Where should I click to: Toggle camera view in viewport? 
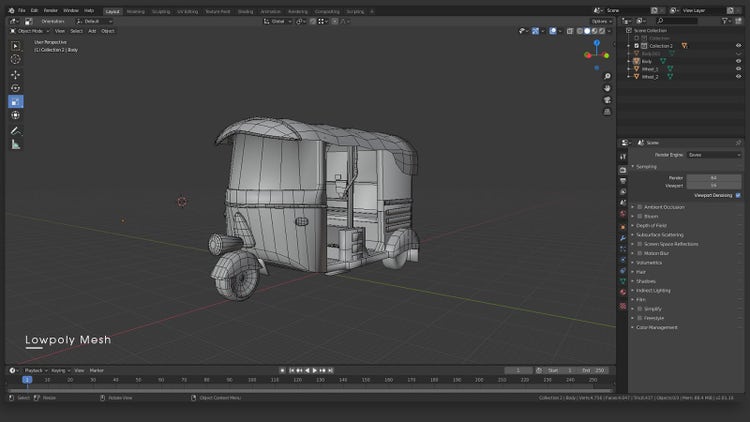click(607, 99)
